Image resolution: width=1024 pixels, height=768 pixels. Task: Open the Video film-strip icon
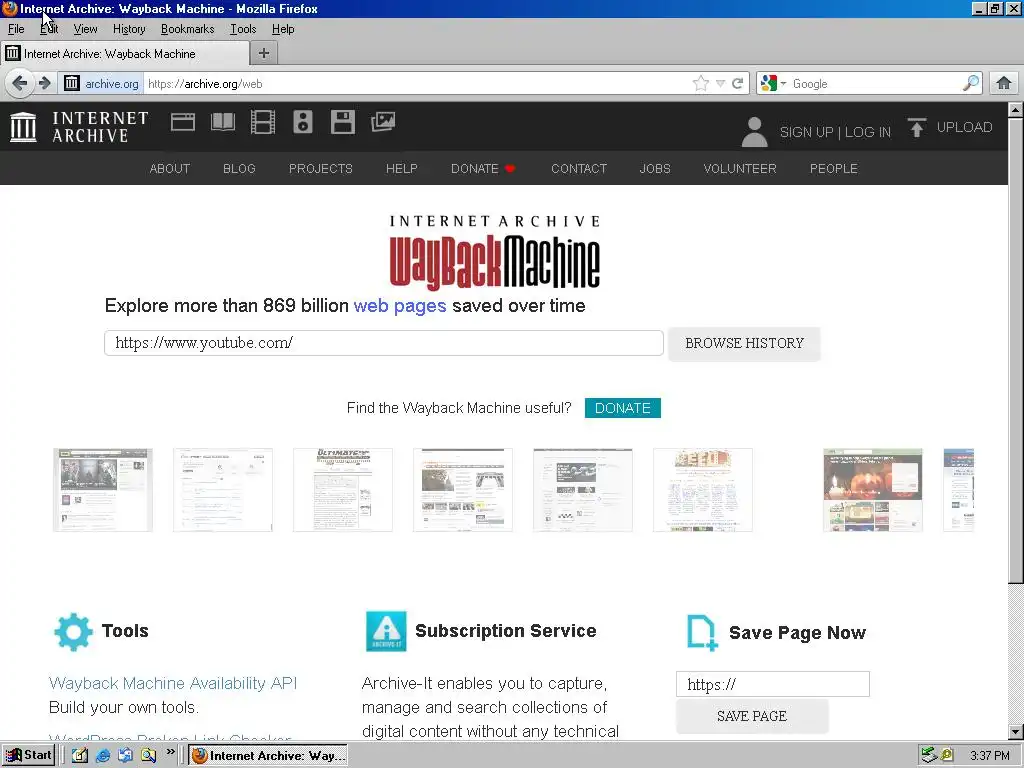point(263,122)
